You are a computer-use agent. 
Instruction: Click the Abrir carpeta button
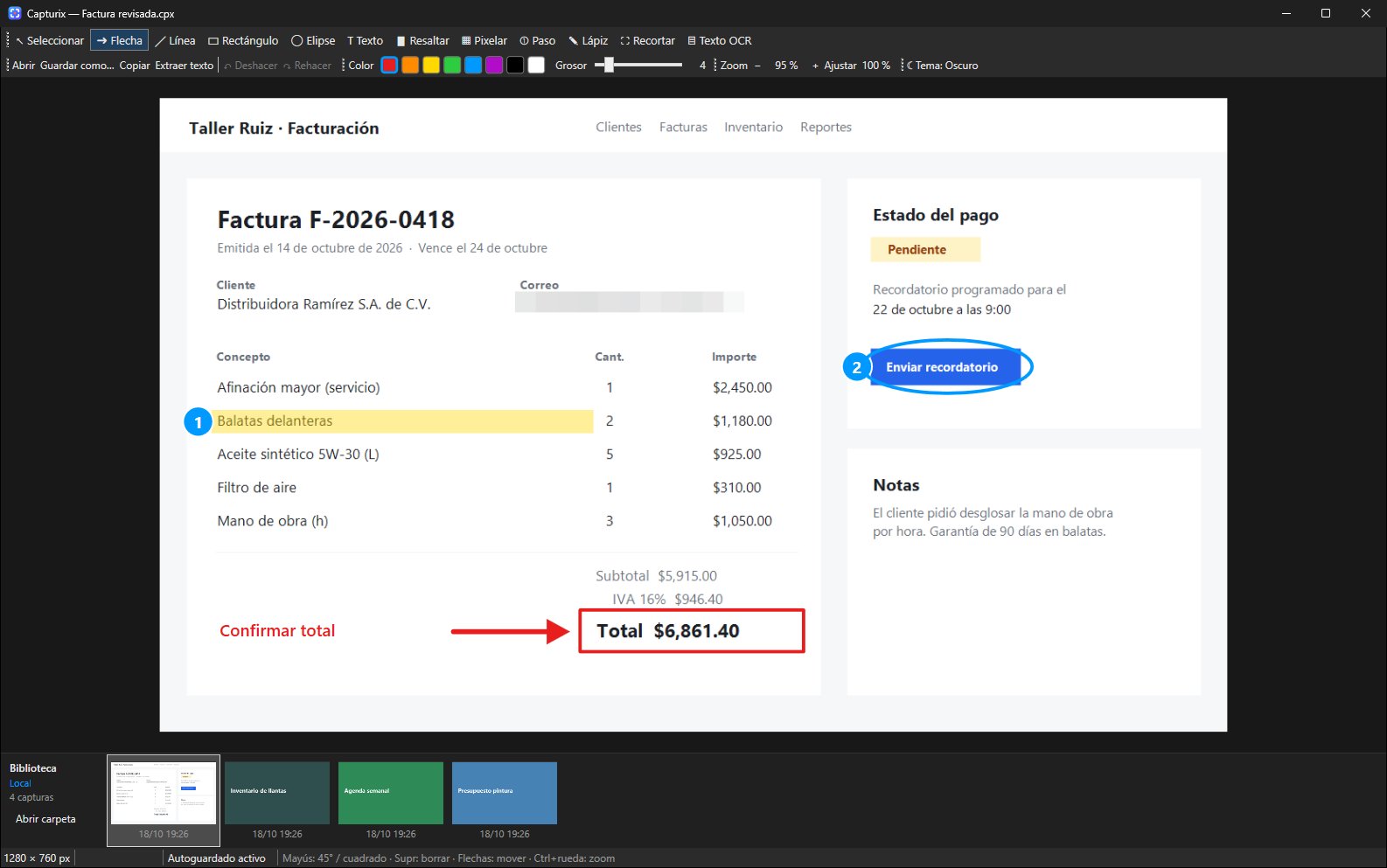[45, 819]
